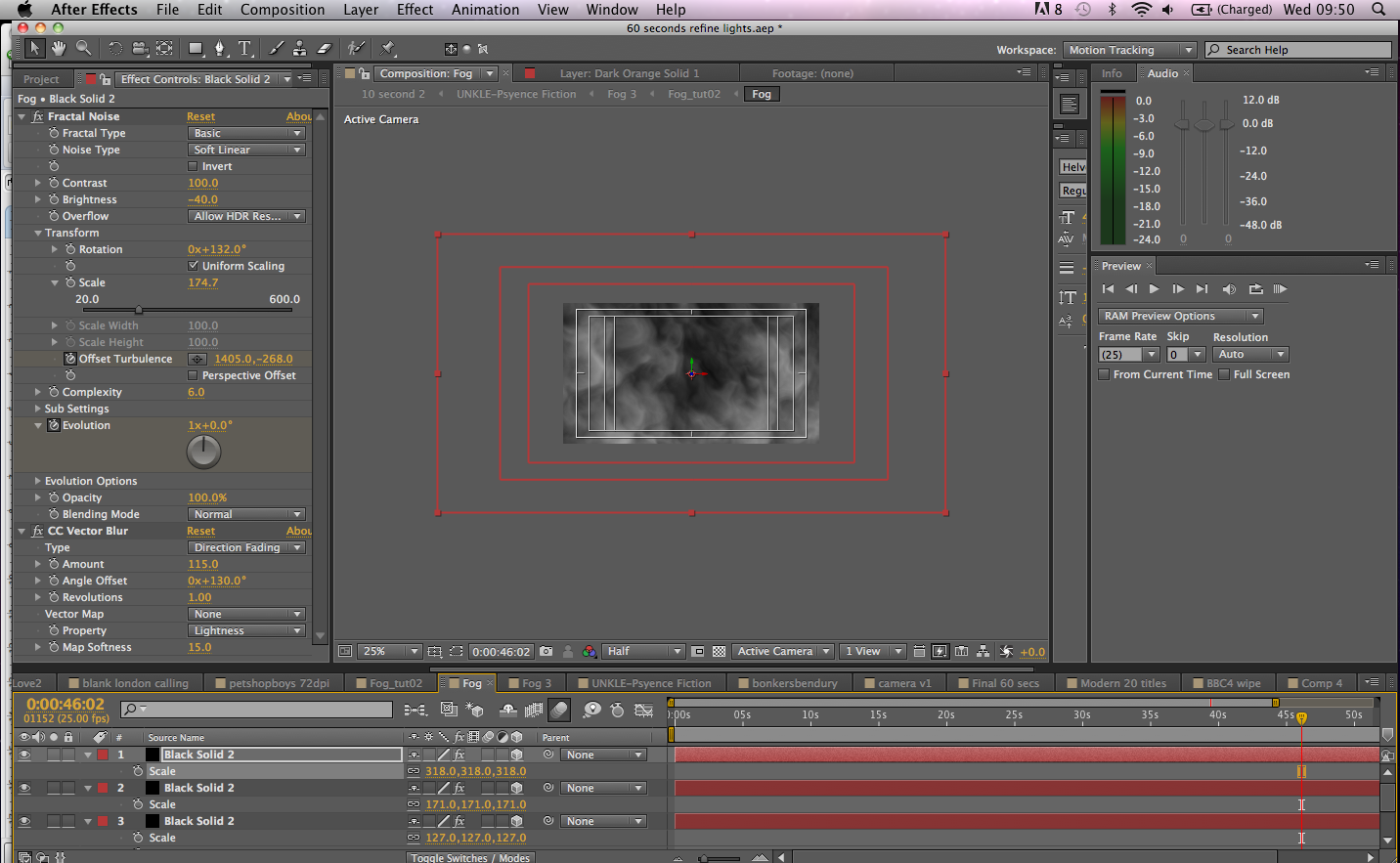Open the Graph Editor in the timeline
The height and width of the screenshot is (863, 1400).
[x=643, y=711]
